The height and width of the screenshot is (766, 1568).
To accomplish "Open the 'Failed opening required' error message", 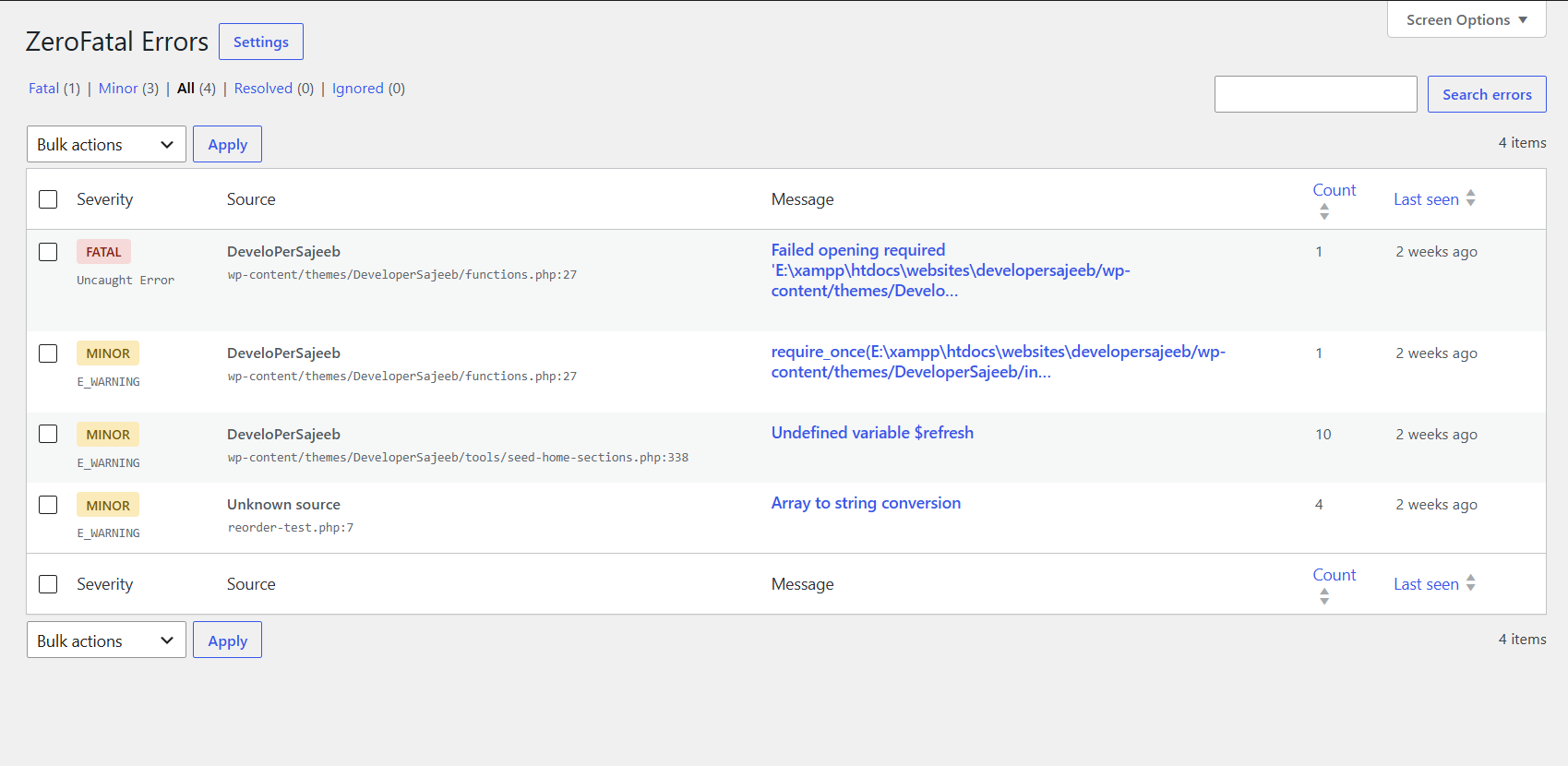I will (951, 270).
